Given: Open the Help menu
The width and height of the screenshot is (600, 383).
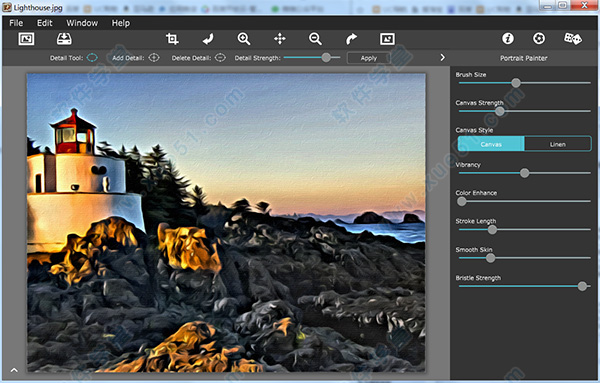Looking at the screenshot, I should coord(121,23).
